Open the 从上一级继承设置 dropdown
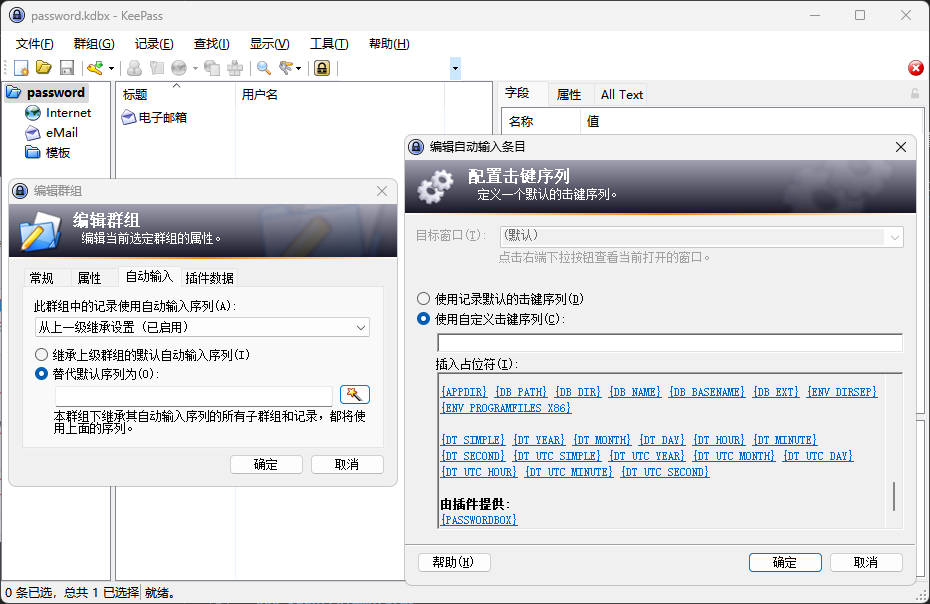The image size is (930, 604). tap(202, 327)
